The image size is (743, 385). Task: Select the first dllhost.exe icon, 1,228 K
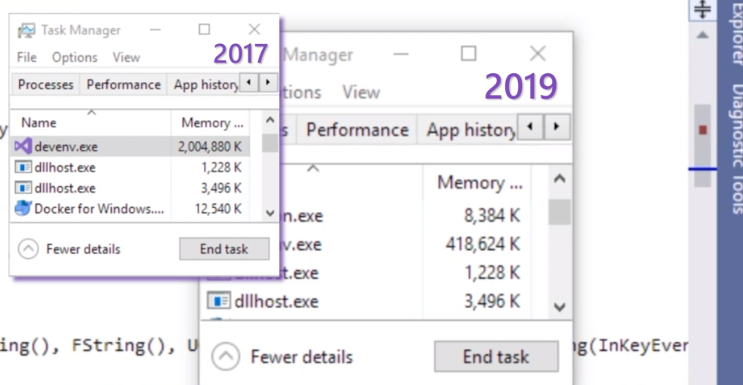[x=23, y=167]
